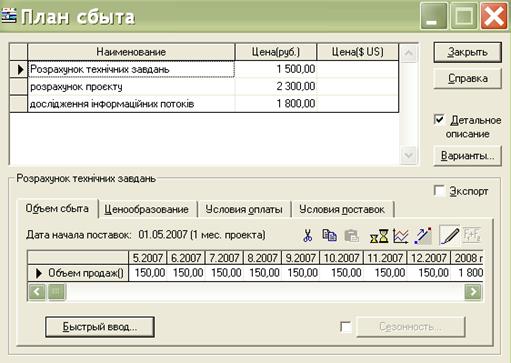This screenshot has height=363, width=511.
Task: Tick the checkbox next to Сезонность
Action: [346, 327]
